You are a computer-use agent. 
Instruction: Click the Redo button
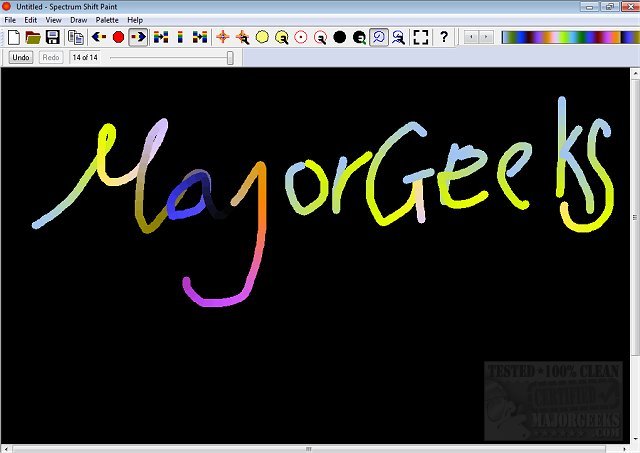[x=51, y=58]
